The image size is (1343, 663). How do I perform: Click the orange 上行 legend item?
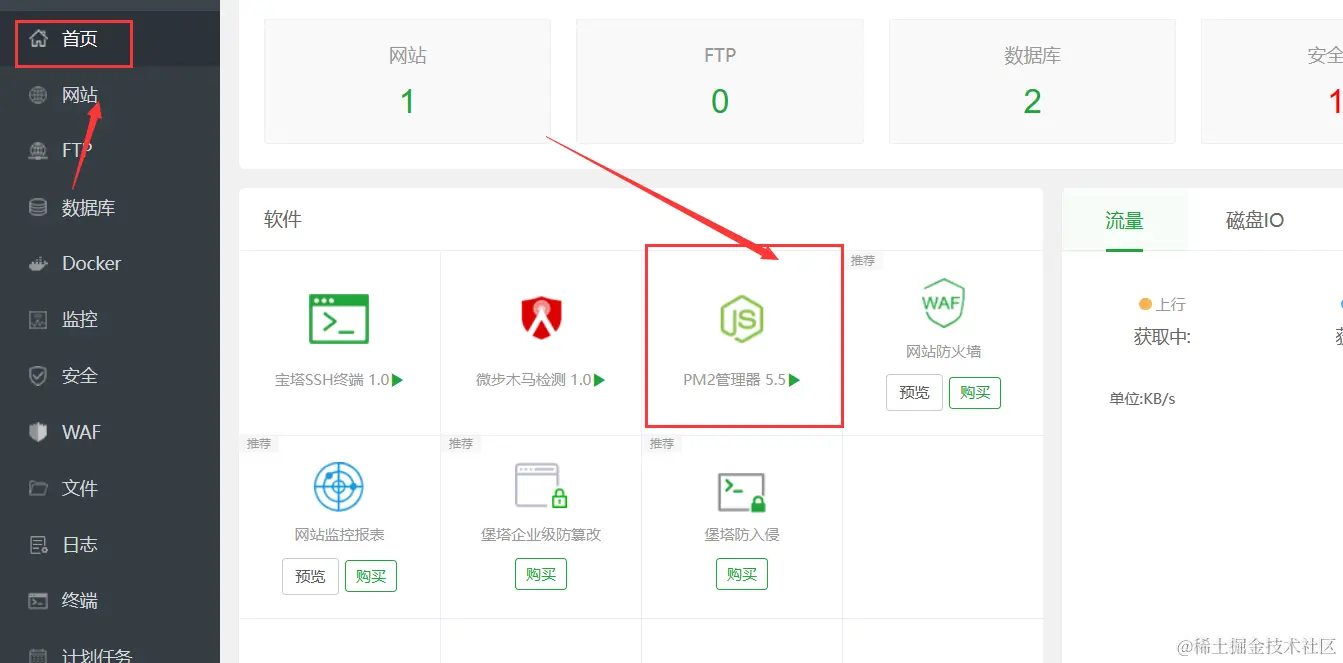click(1162, 304)
